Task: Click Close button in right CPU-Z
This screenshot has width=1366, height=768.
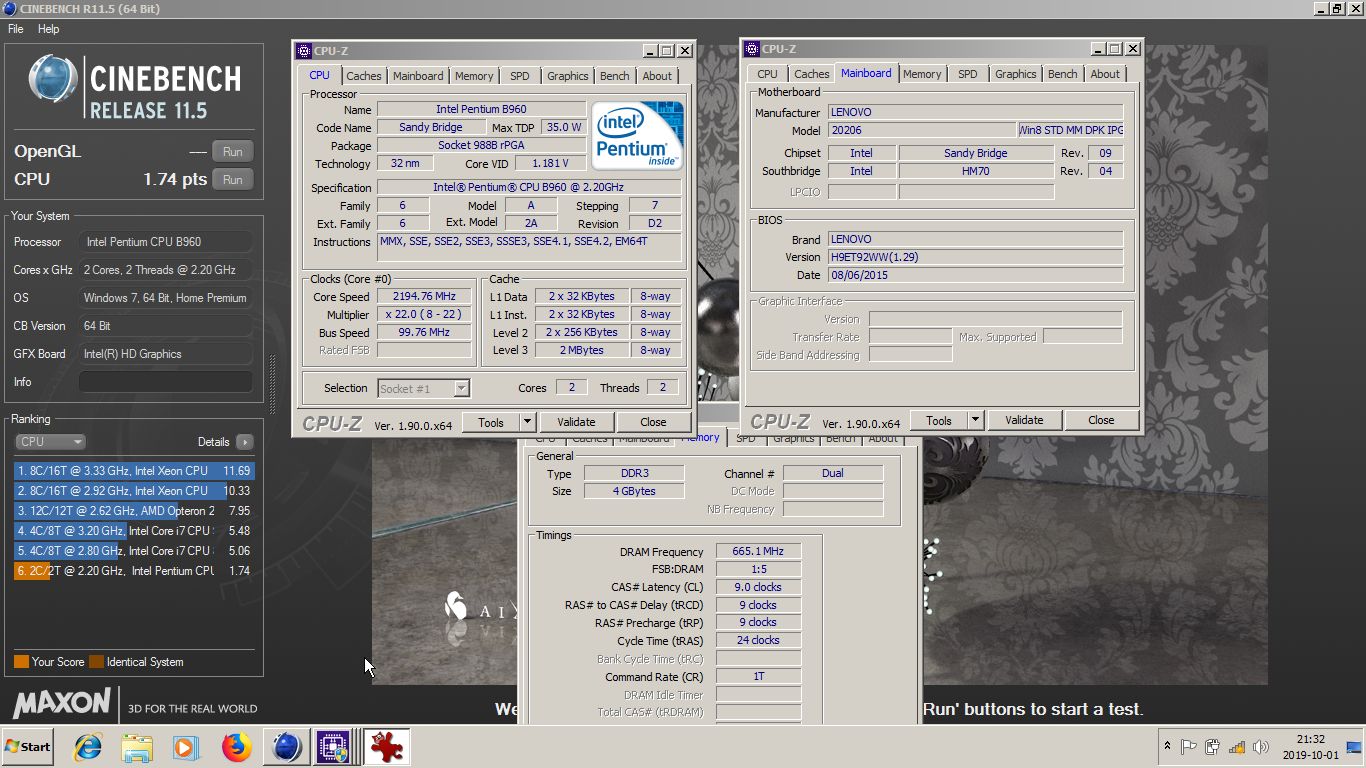Action: 1101,421
